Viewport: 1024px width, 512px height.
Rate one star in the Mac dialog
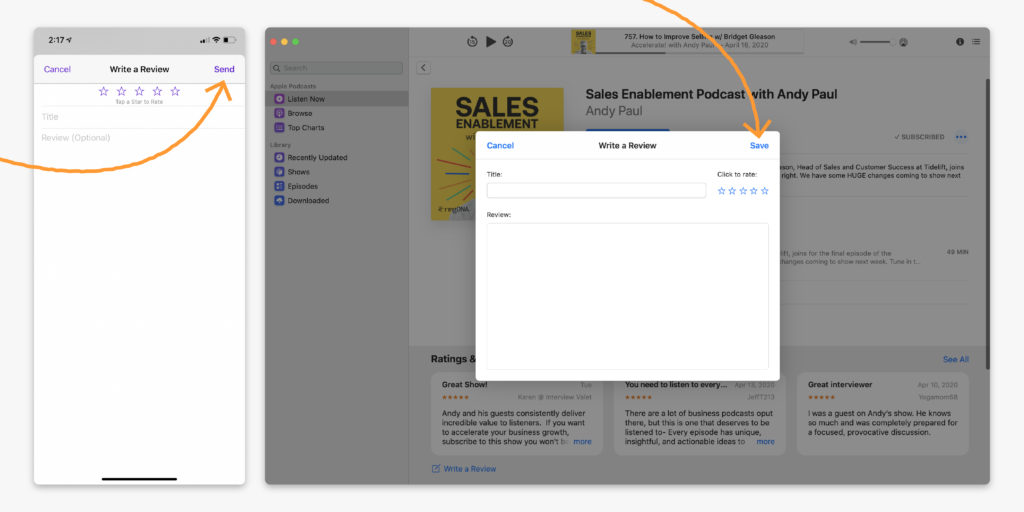tap(722, 191)
